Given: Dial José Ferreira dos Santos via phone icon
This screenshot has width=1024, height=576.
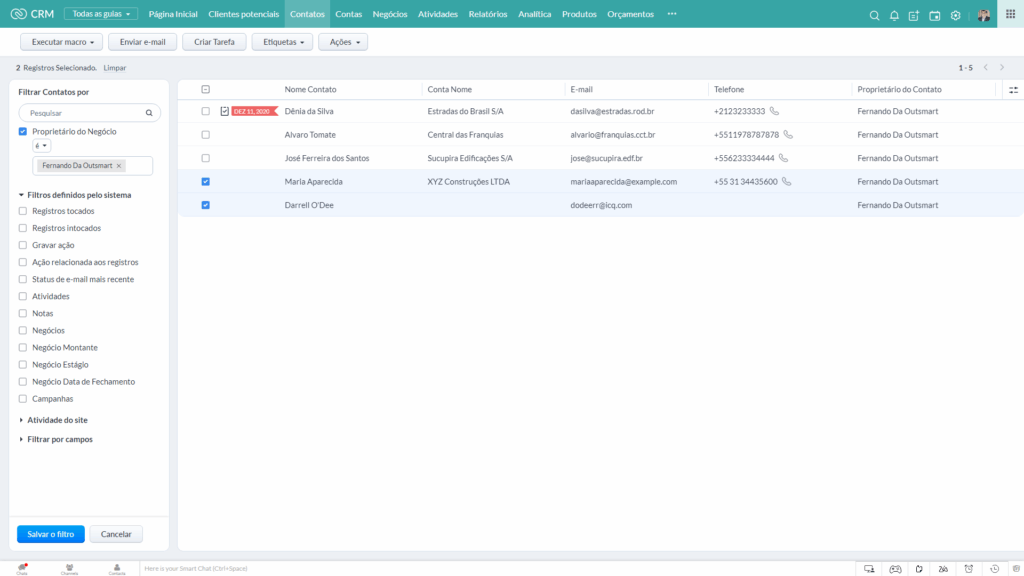Looking at the screenshot, I should pyautogui.click(x=783, y=158).
